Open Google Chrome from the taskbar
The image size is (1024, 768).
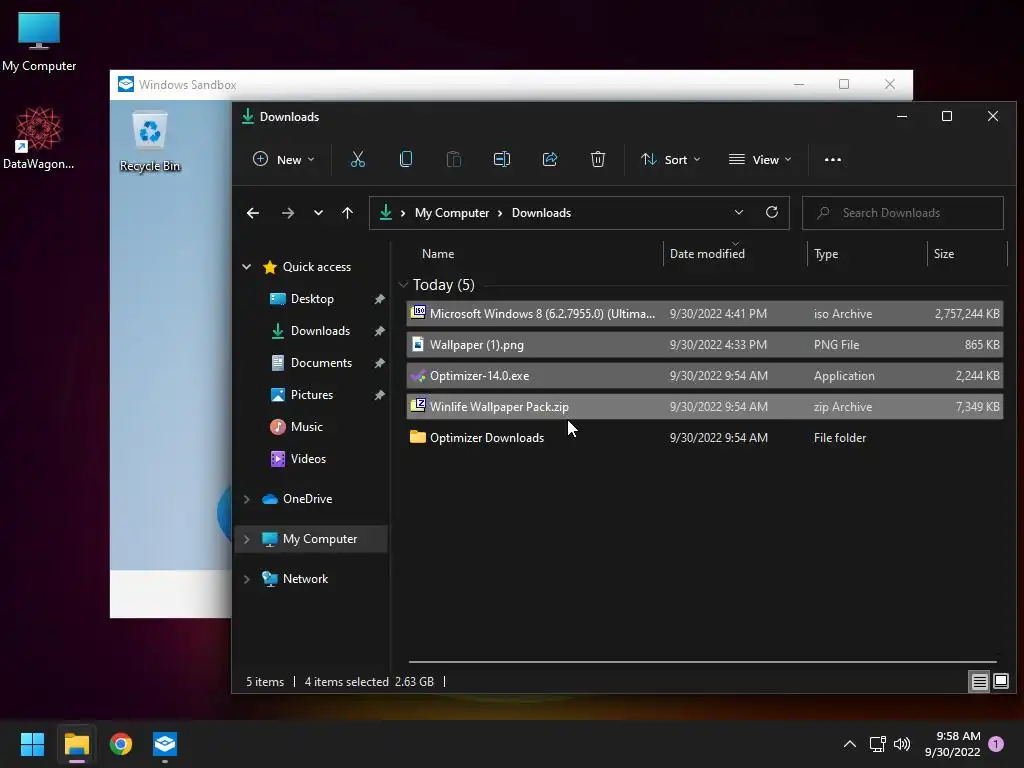pos(121,744)
